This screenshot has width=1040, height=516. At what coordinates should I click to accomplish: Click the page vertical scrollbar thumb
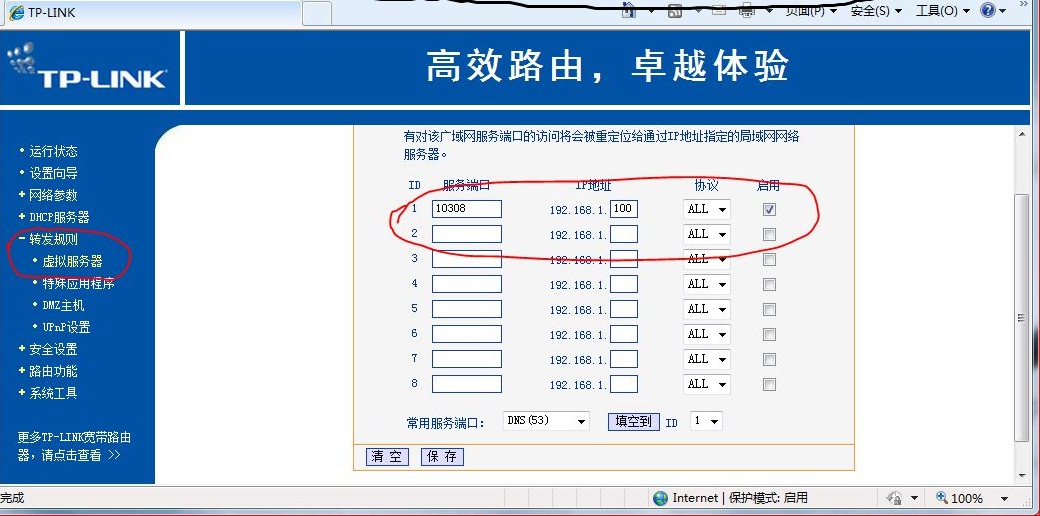pos(1022,318)
